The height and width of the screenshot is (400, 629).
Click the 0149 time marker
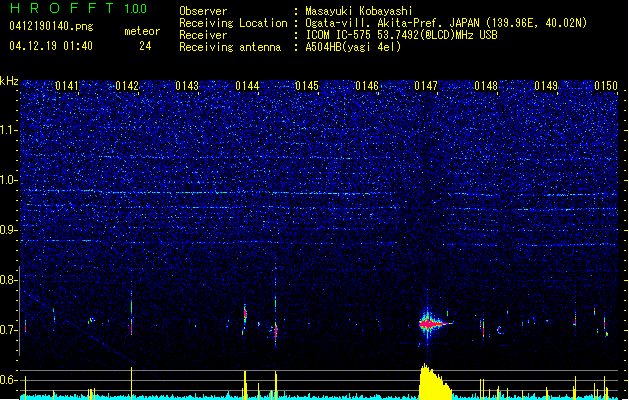coord(546,86)
